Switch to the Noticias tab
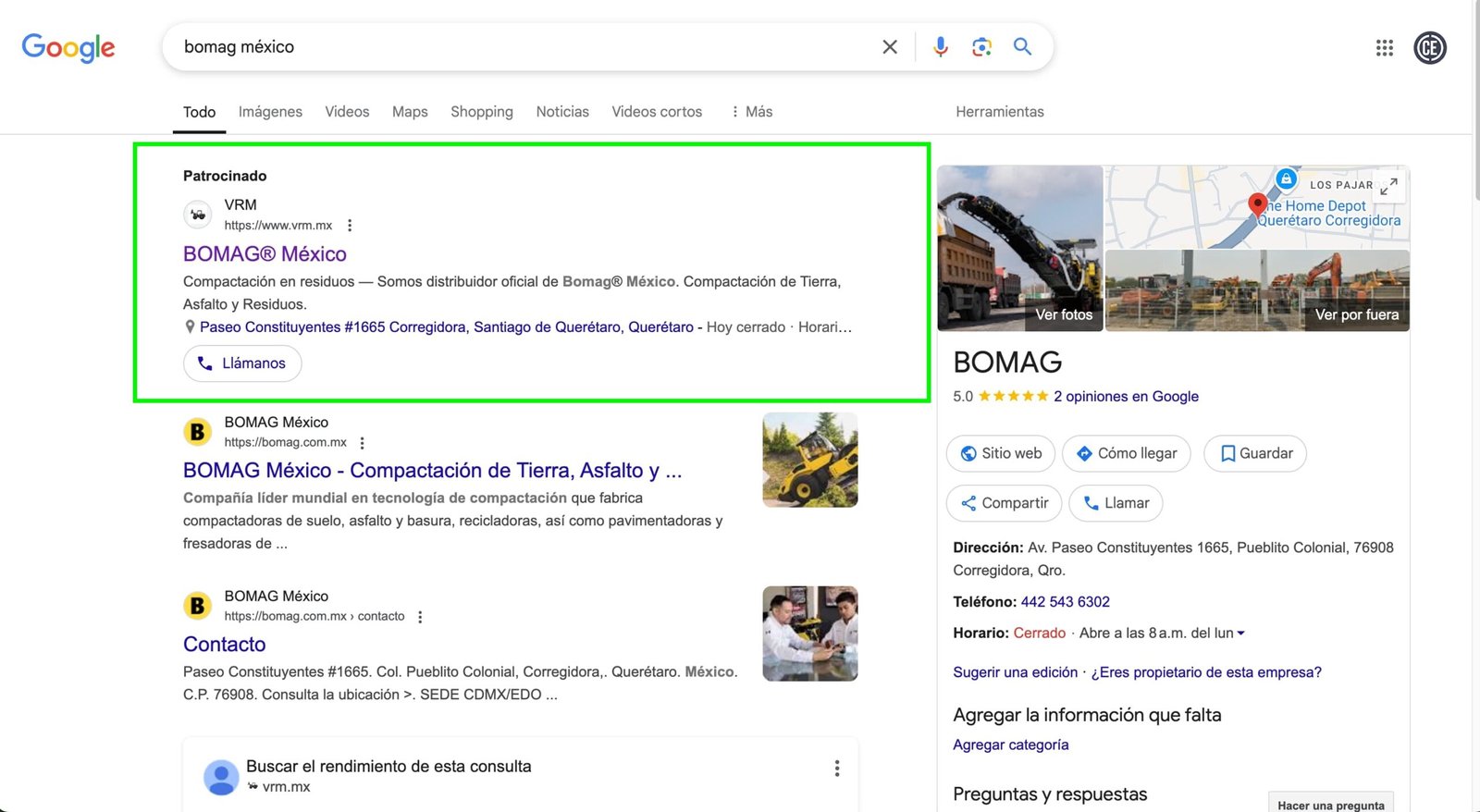 (562, 112)
